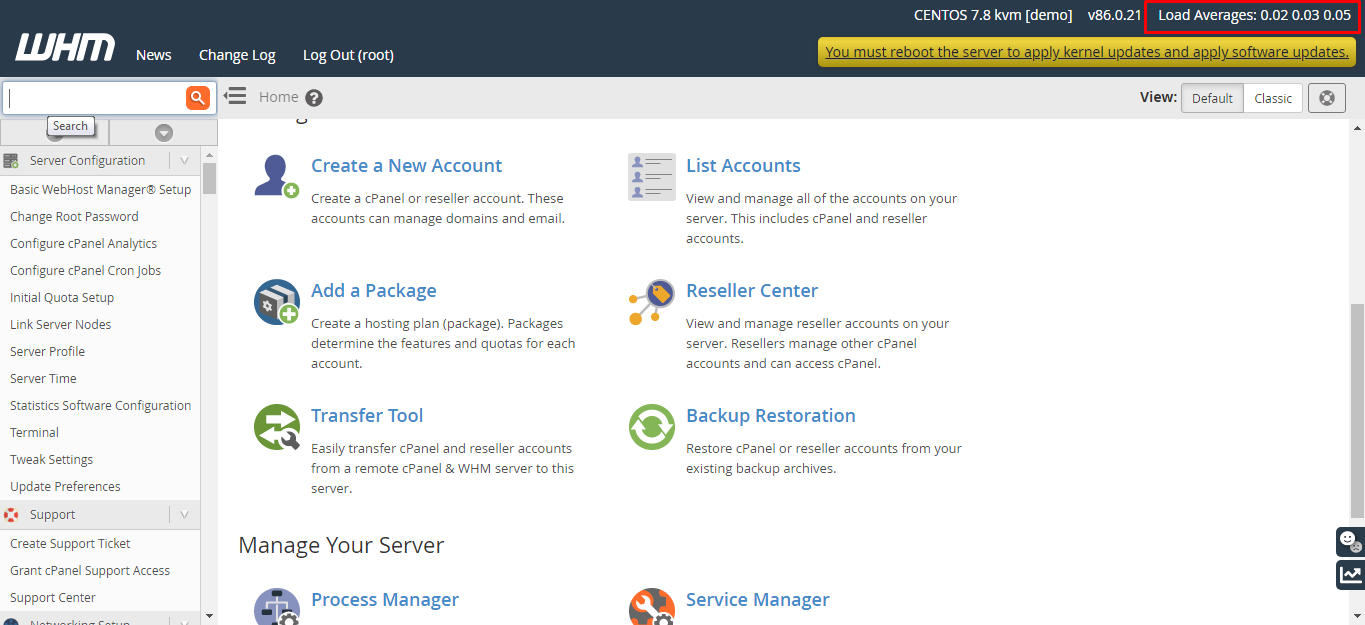Image resolution: width=1365 pixels, height=625 pixels.
Task: Open the feedback smiley icon on right edge
Action: (x=1350, y=541)
